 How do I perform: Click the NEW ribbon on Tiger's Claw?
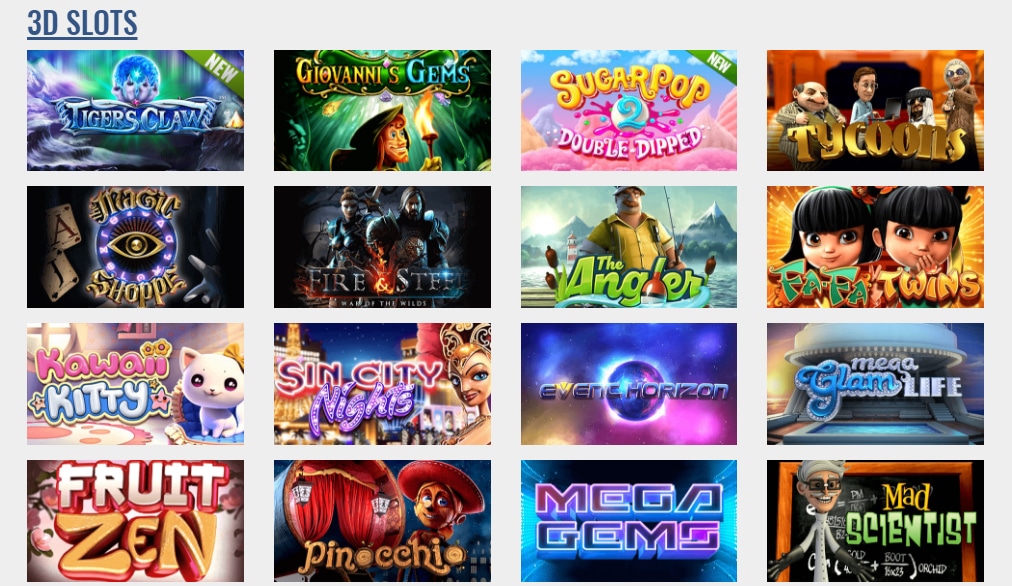[221, 68]
